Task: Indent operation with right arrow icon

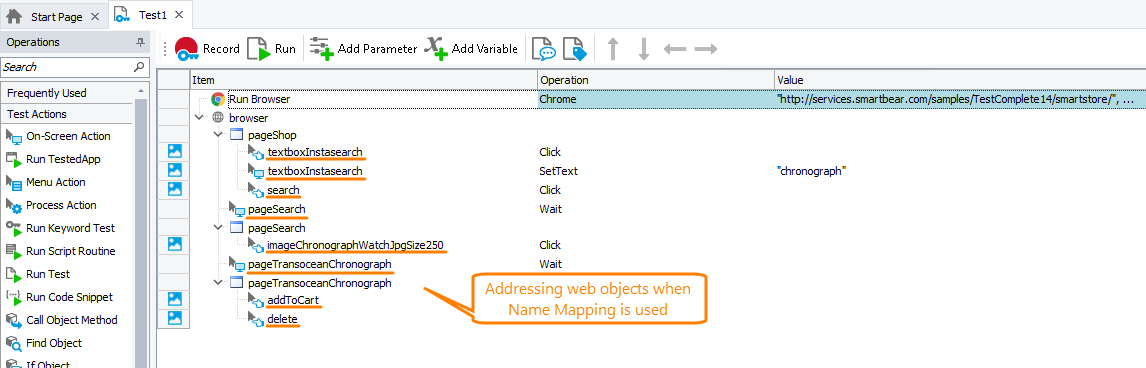Action: (x=705, y=49)
